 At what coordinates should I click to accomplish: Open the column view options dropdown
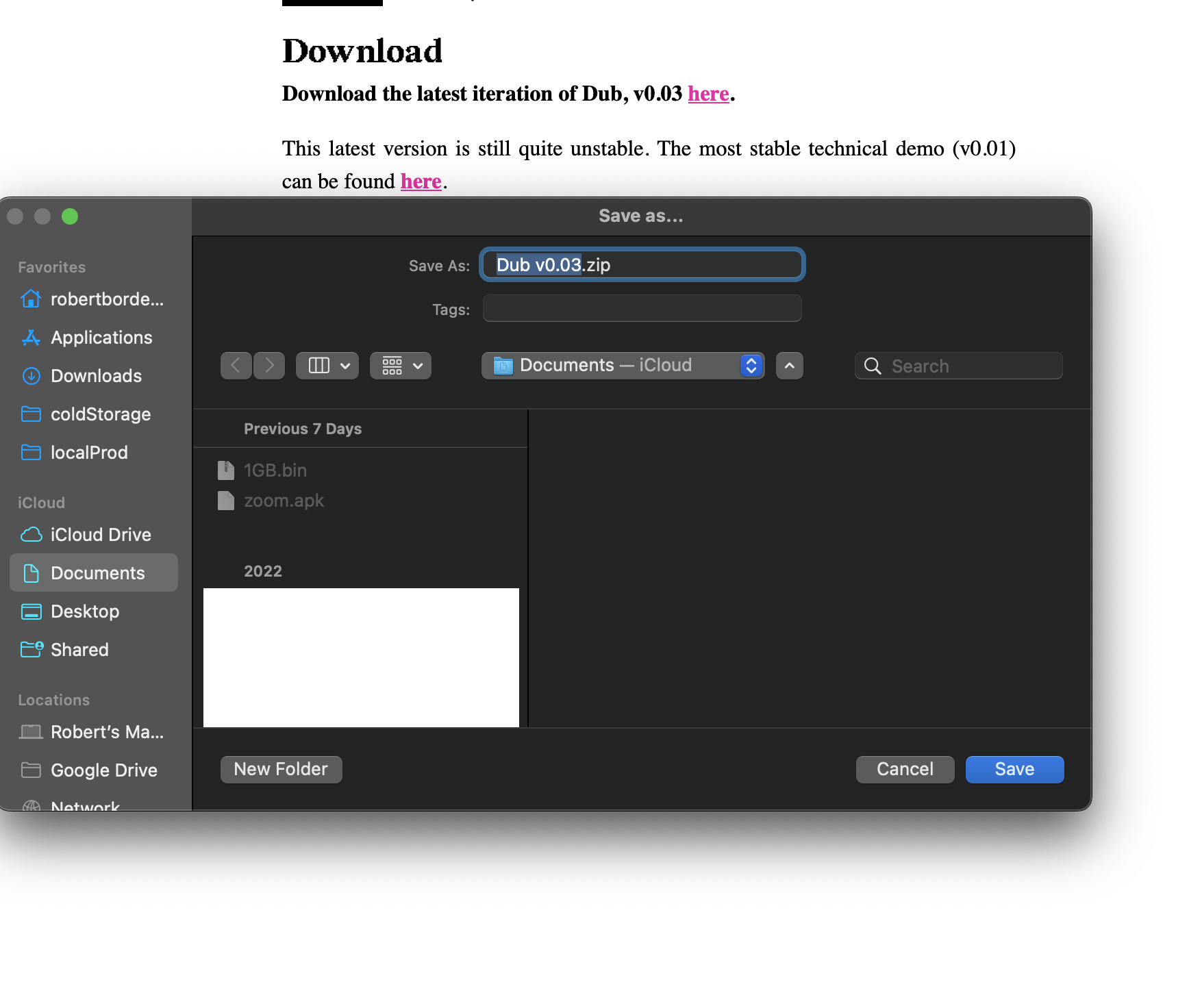[327, 366]
